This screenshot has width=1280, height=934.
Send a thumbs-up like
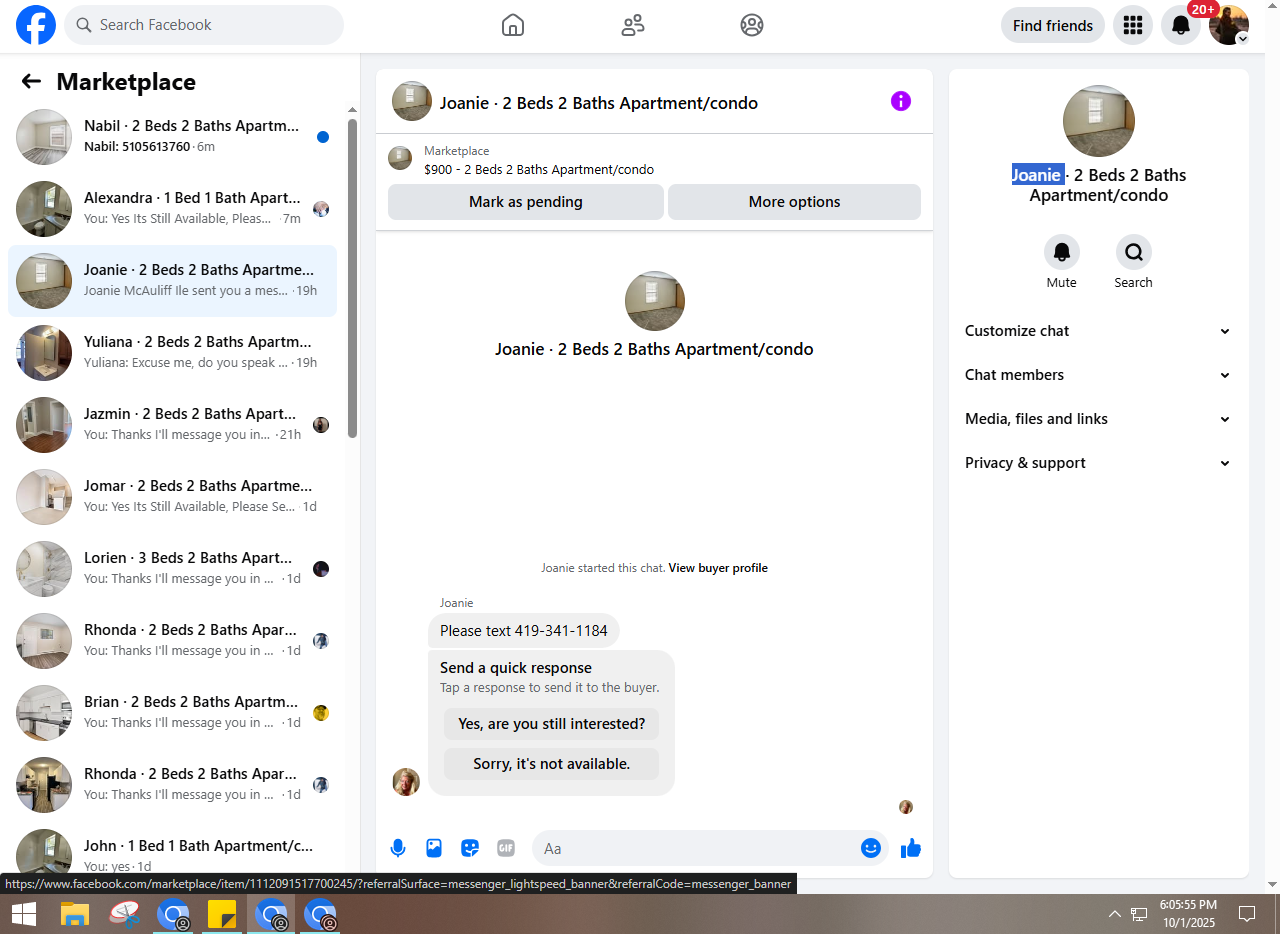(x=910, y=848)
